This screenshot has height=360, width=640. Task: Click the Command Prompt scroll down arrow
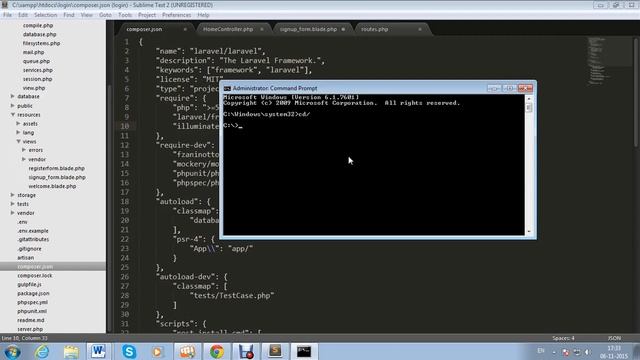529,231
